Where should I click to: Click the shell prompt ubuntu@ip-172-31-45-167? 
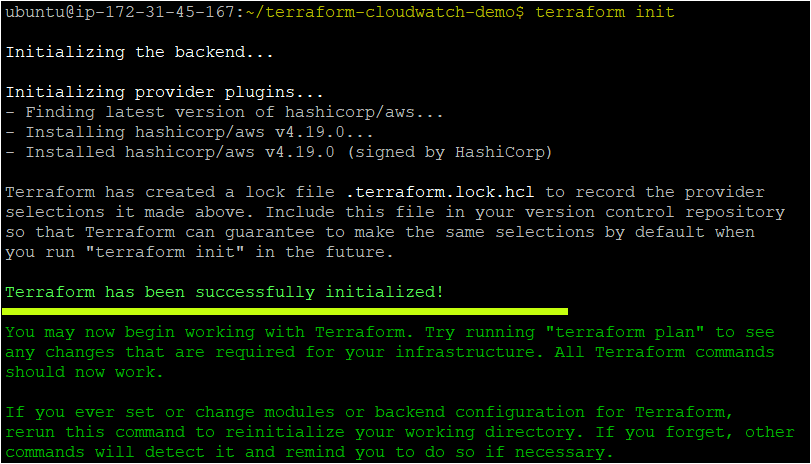click(x=121, y=12)
